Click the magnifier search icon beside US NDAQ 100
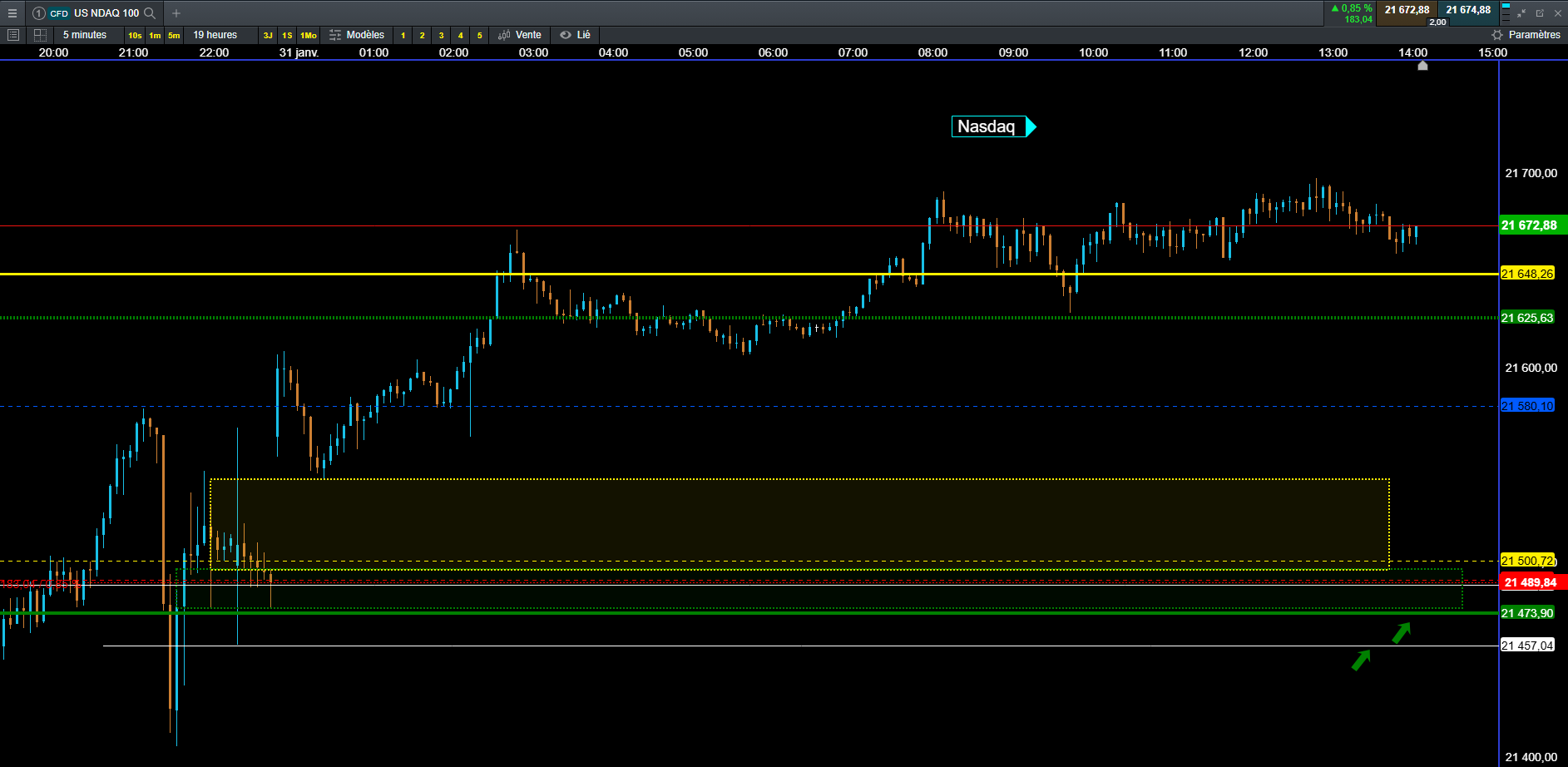This screenshot has height=767, width=1568. coord(150,13)
